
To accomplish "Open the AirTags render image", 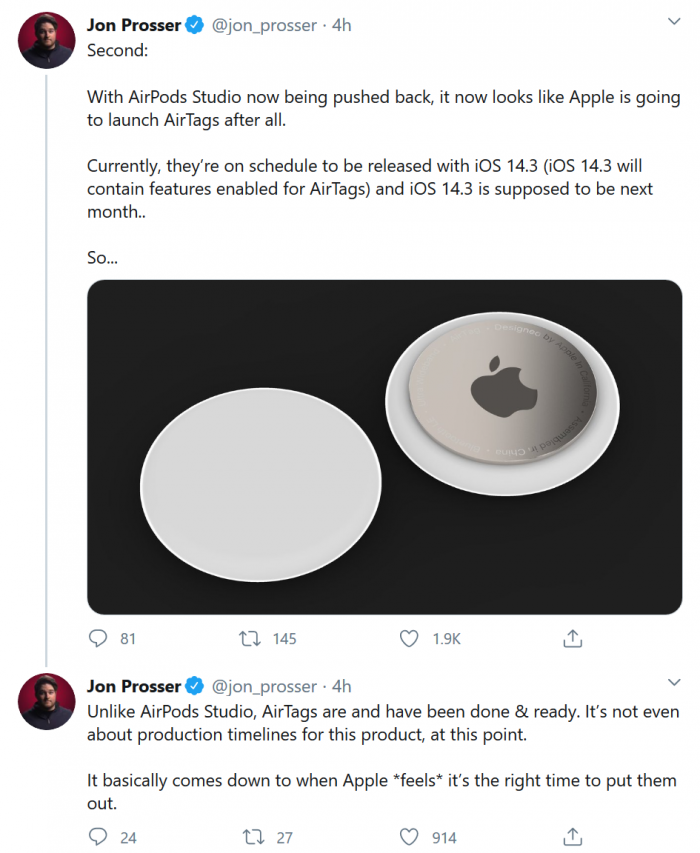I will pyautogui.click(x=384, y=447).
